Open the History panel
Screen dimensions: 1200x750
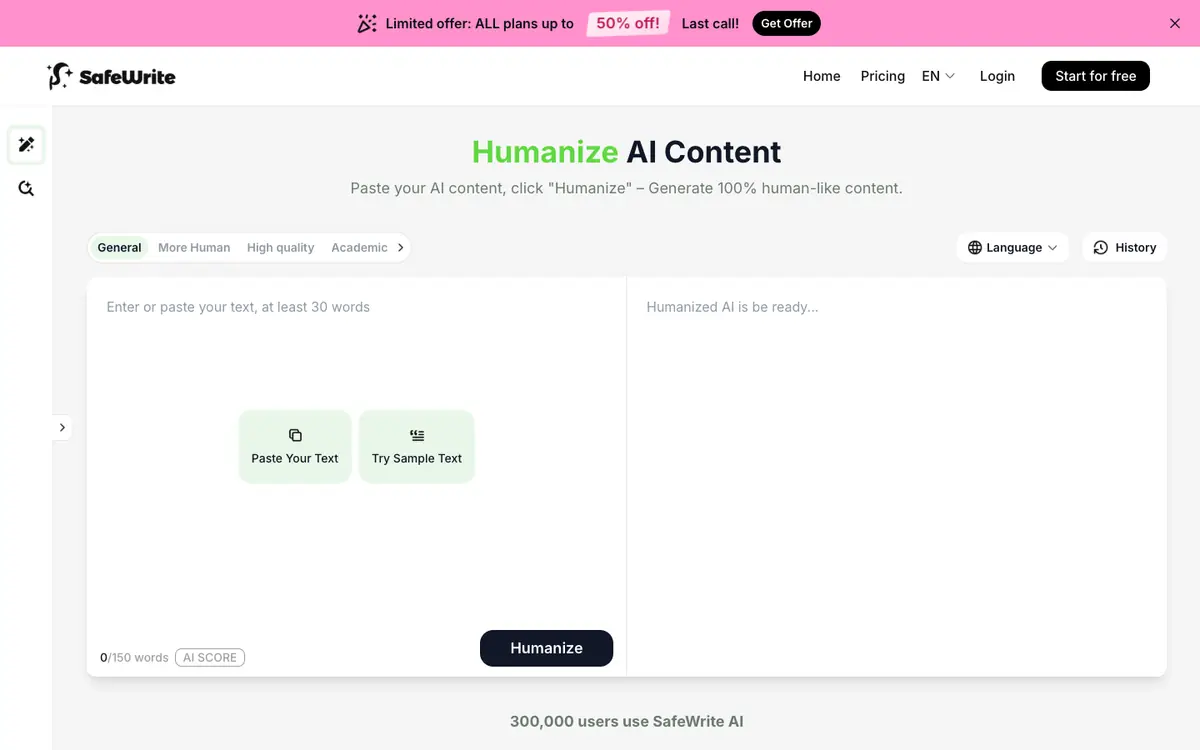tap(1124, 247)
